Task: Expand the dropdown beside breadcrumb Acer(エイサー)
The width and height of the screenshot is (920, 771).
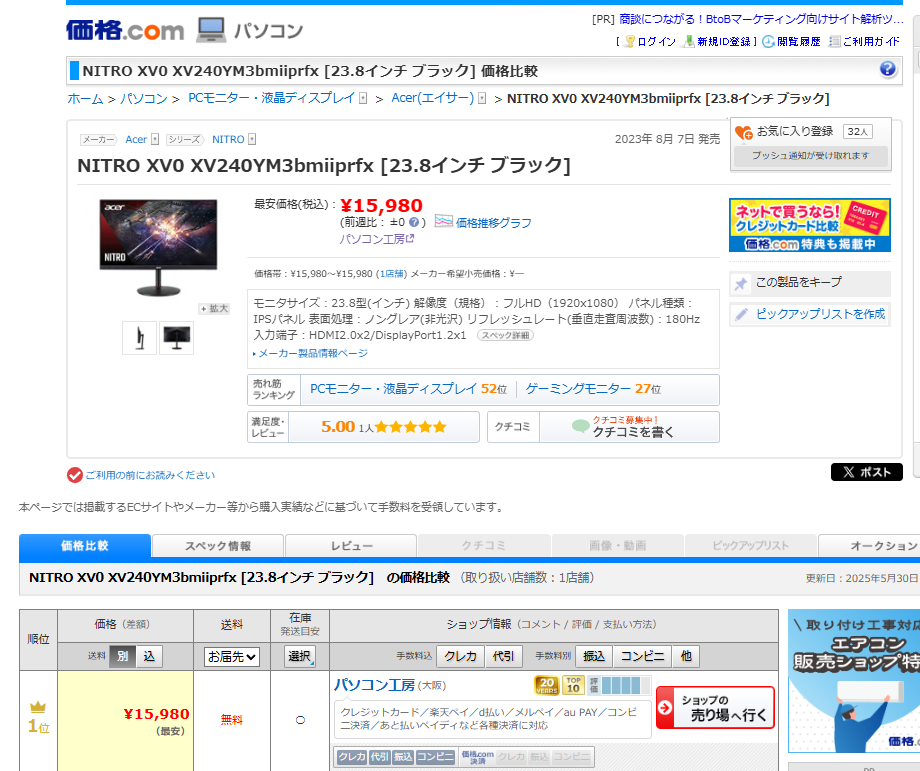Action: (x=482, y=99)
